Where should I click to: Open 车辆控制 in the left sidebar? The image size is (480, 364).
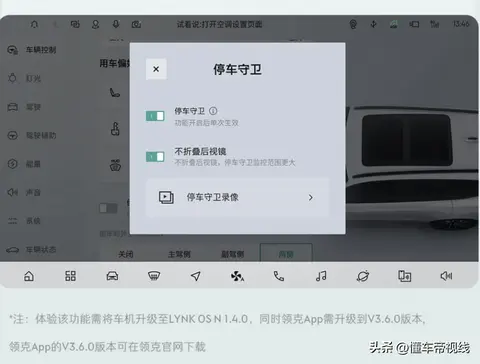pos(32,50)
